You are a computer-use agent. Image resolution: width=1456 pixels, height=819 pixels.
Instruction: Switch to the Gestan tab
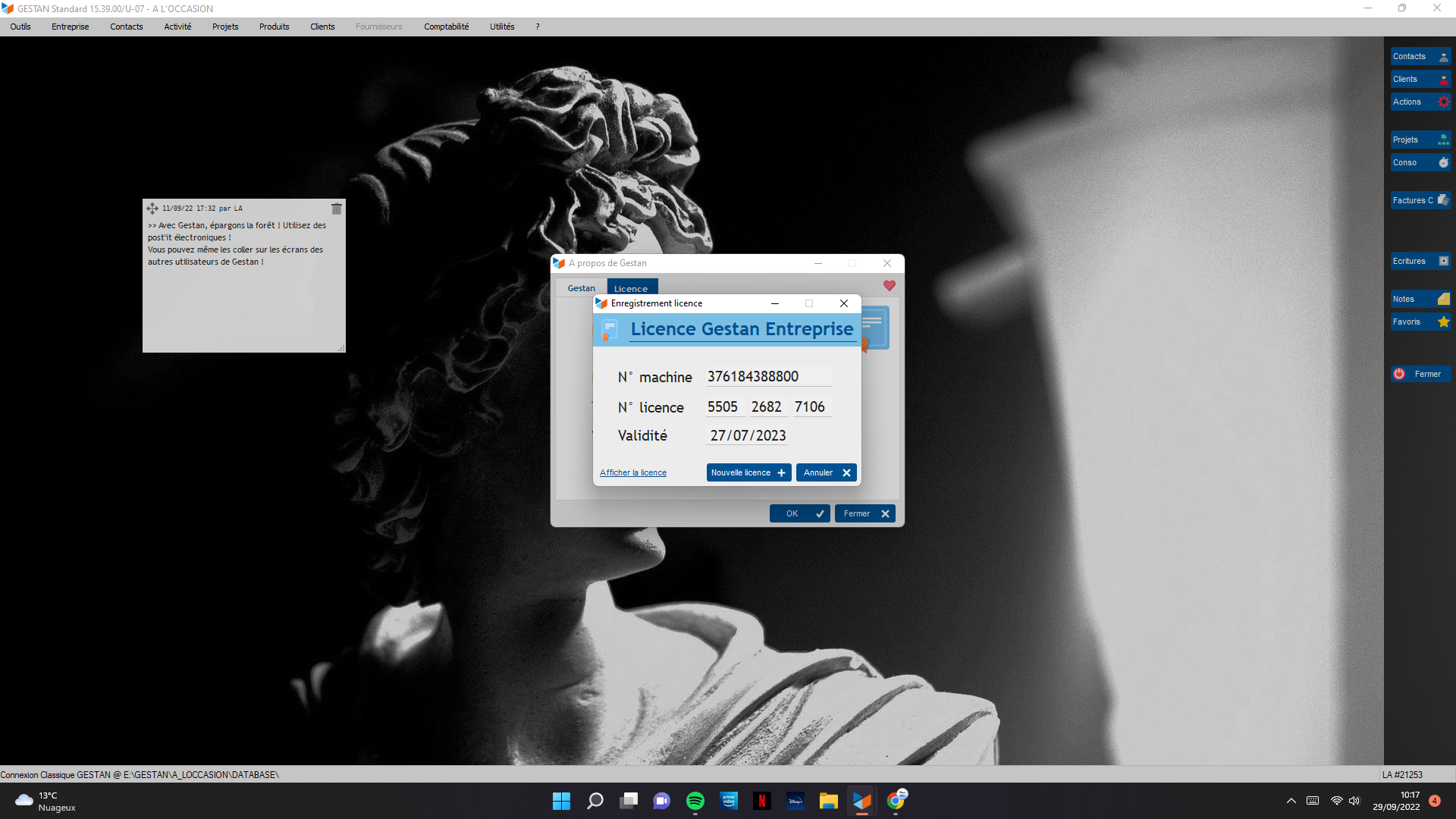coord(581,288)
